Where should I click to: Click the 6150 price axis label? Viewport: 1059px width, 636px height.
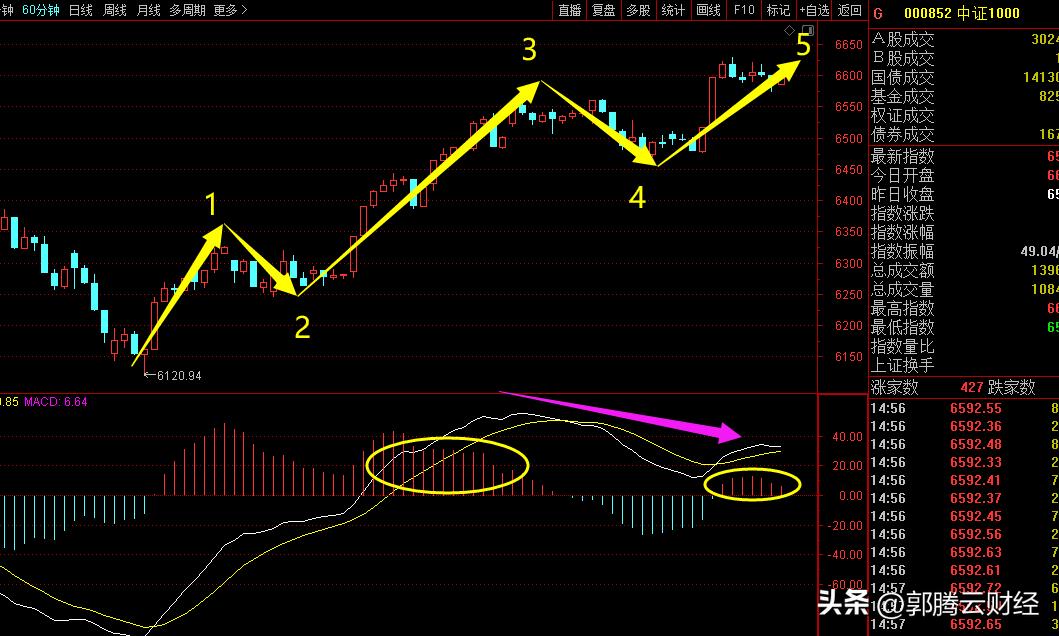[x=849, y=356]
